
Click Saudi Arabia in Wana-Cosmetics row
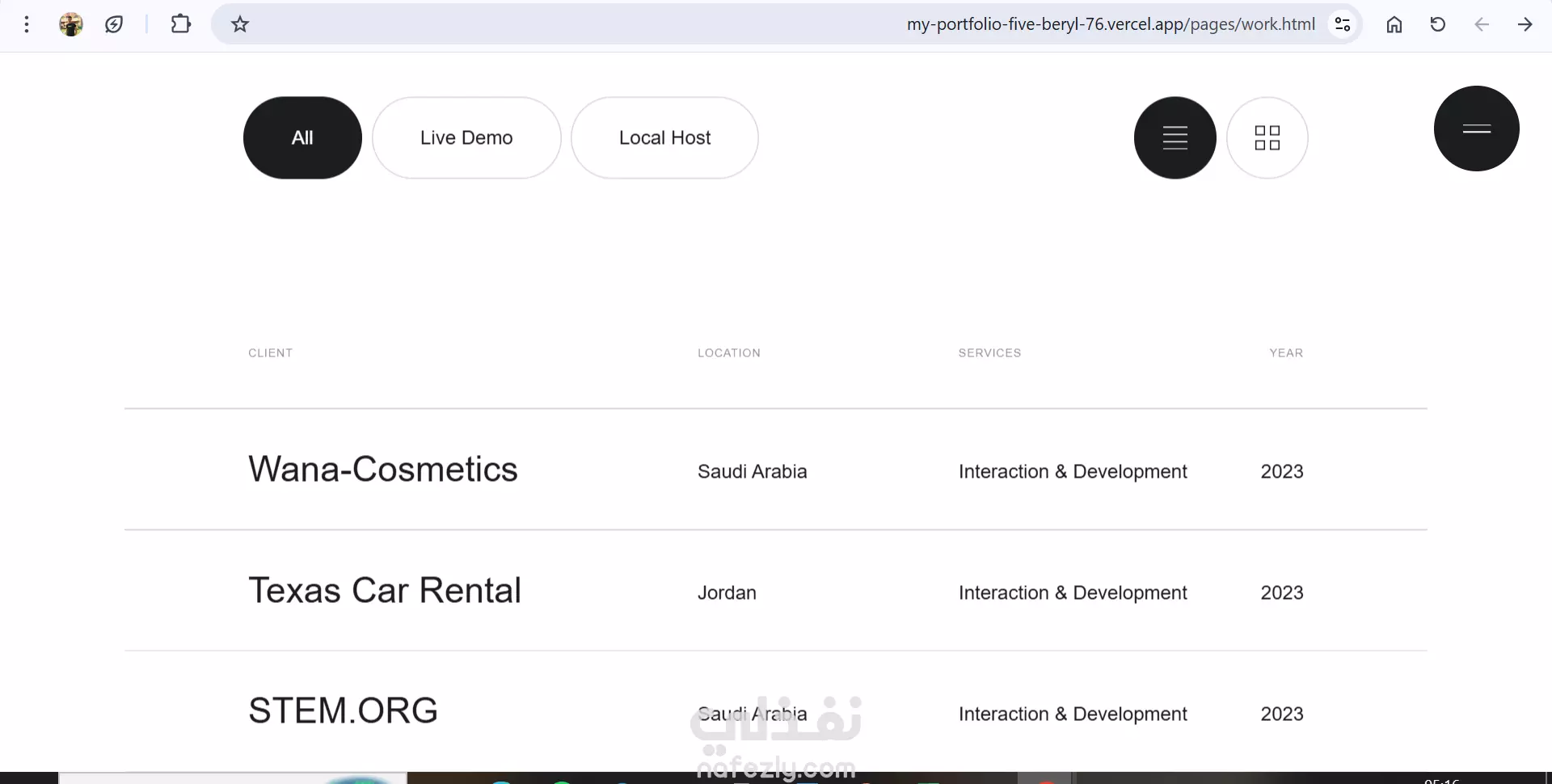pyautogui.click(x=753, y=471)
